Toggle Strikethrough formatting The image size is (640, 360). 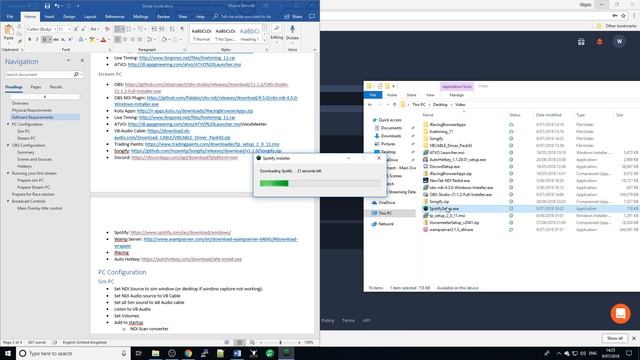[56, 40]
